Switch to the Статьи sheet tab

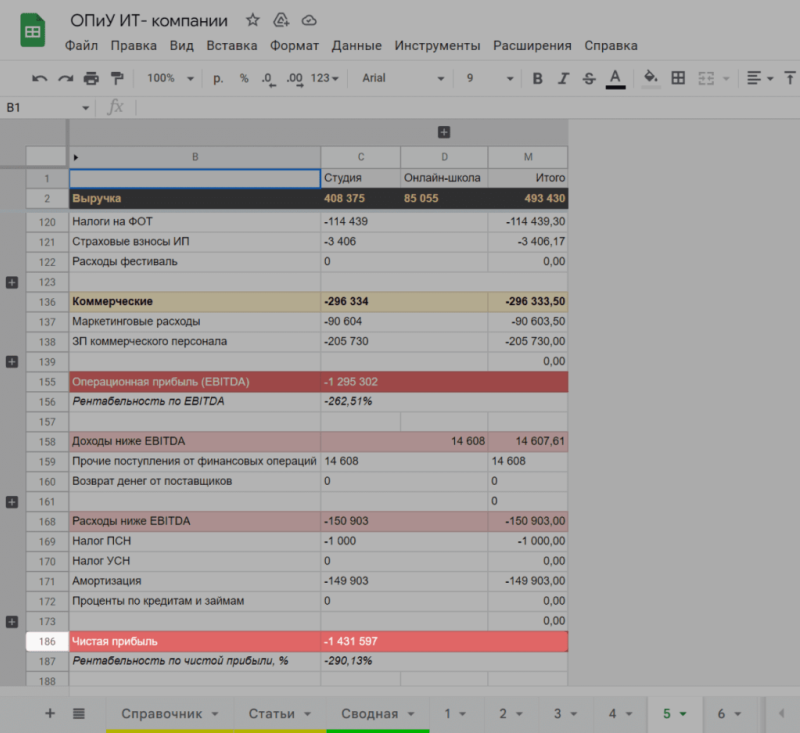coord(279,714)
